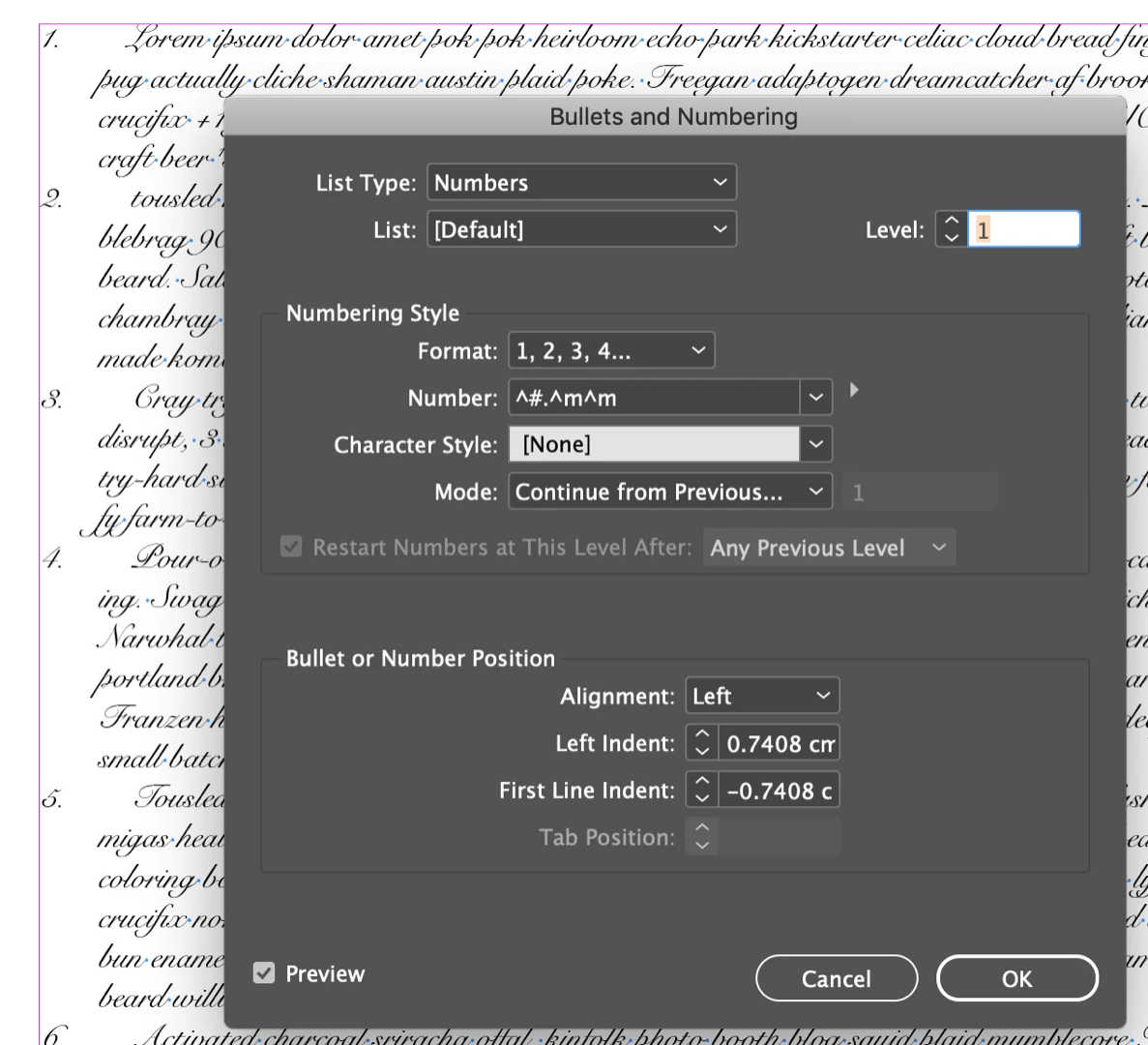This screenshot has height=1045, width=1148.
Task: Click the Level input field
Action: (x=1023, y=230)
